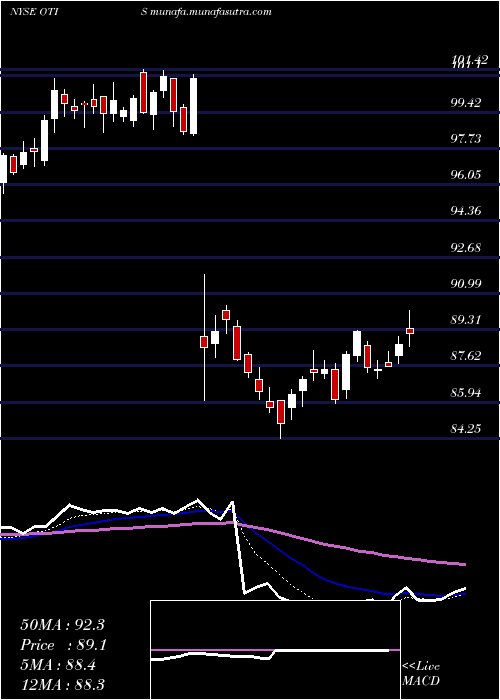Click the NYSE OTI ticker label
500x700 pixels.
point(33,11)
